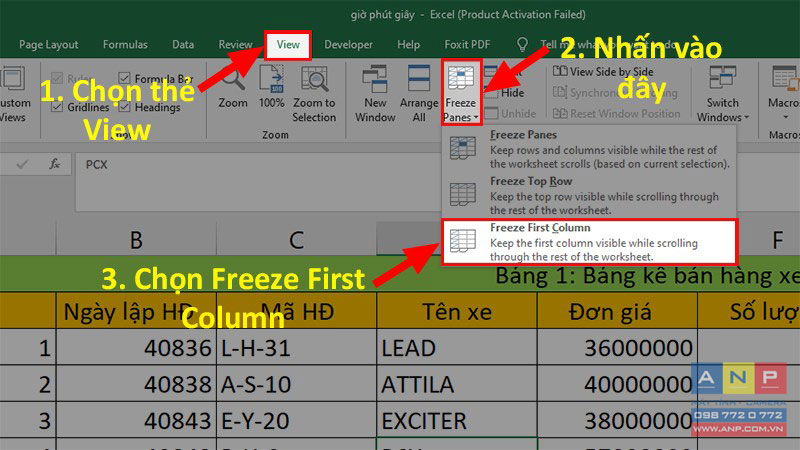The image size is (800, 450).
Task: Toggle the Headings checkbox
Action: pos(124,107)
